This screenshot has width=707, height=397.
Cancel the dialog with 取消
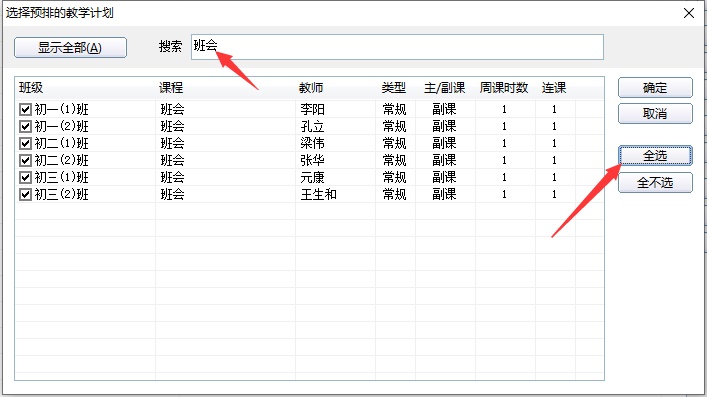[655, 114]
